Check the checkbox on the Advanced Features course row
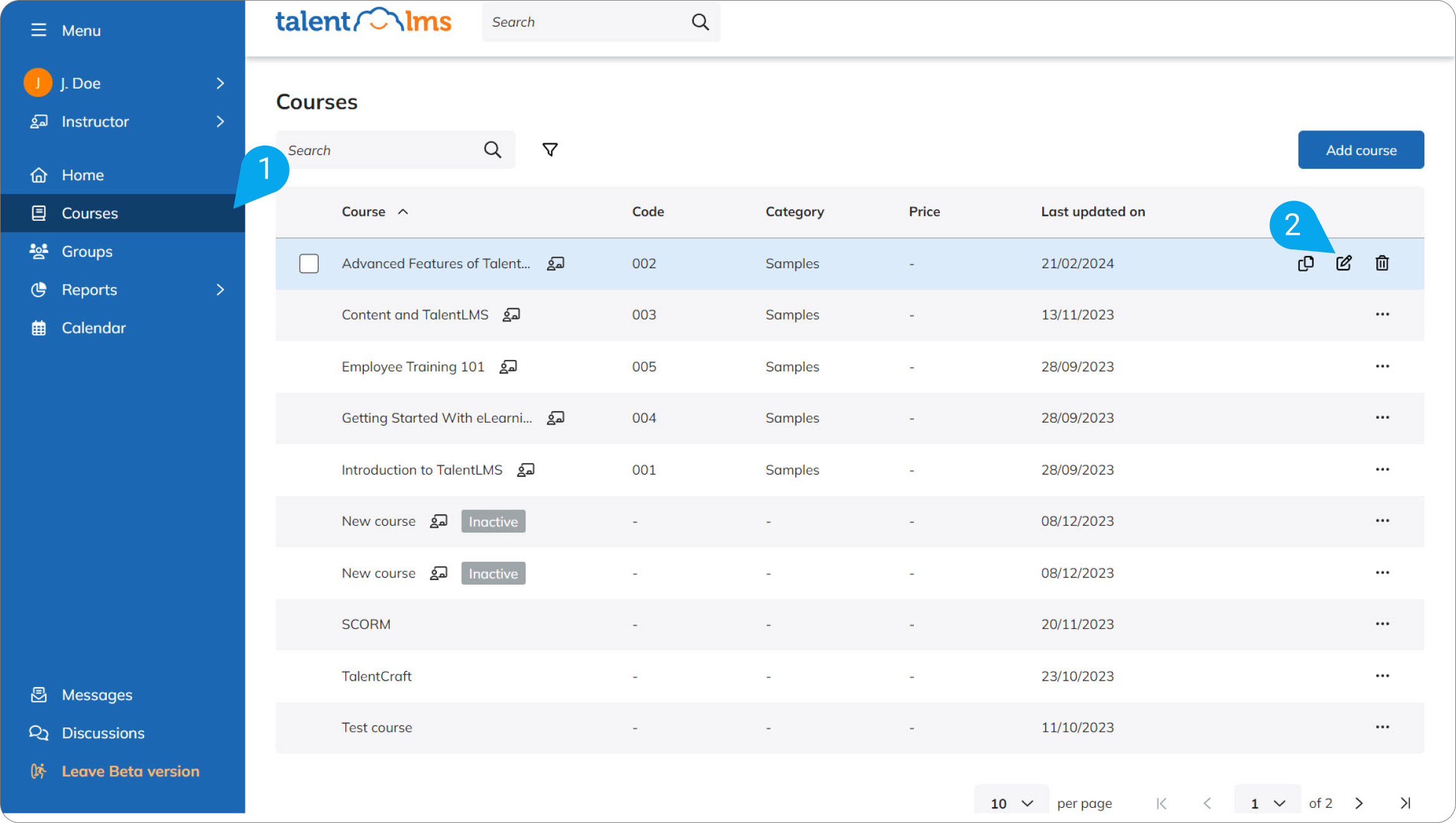Viewport: 1456px width, 823px height. coord(309,263)
